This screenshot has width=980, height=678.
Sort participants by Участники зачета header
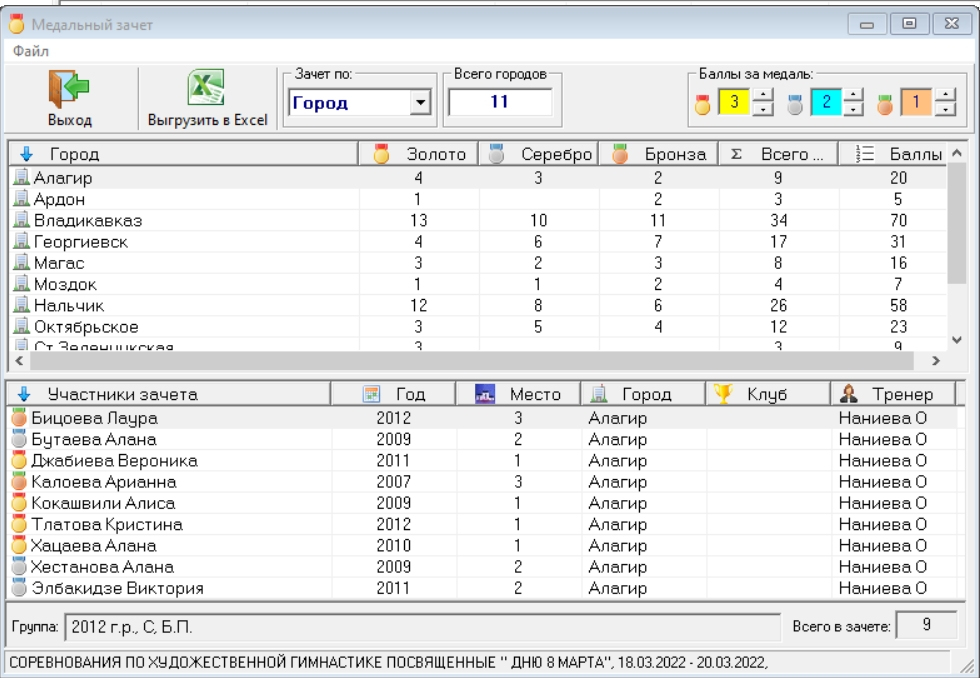(122, 394)
